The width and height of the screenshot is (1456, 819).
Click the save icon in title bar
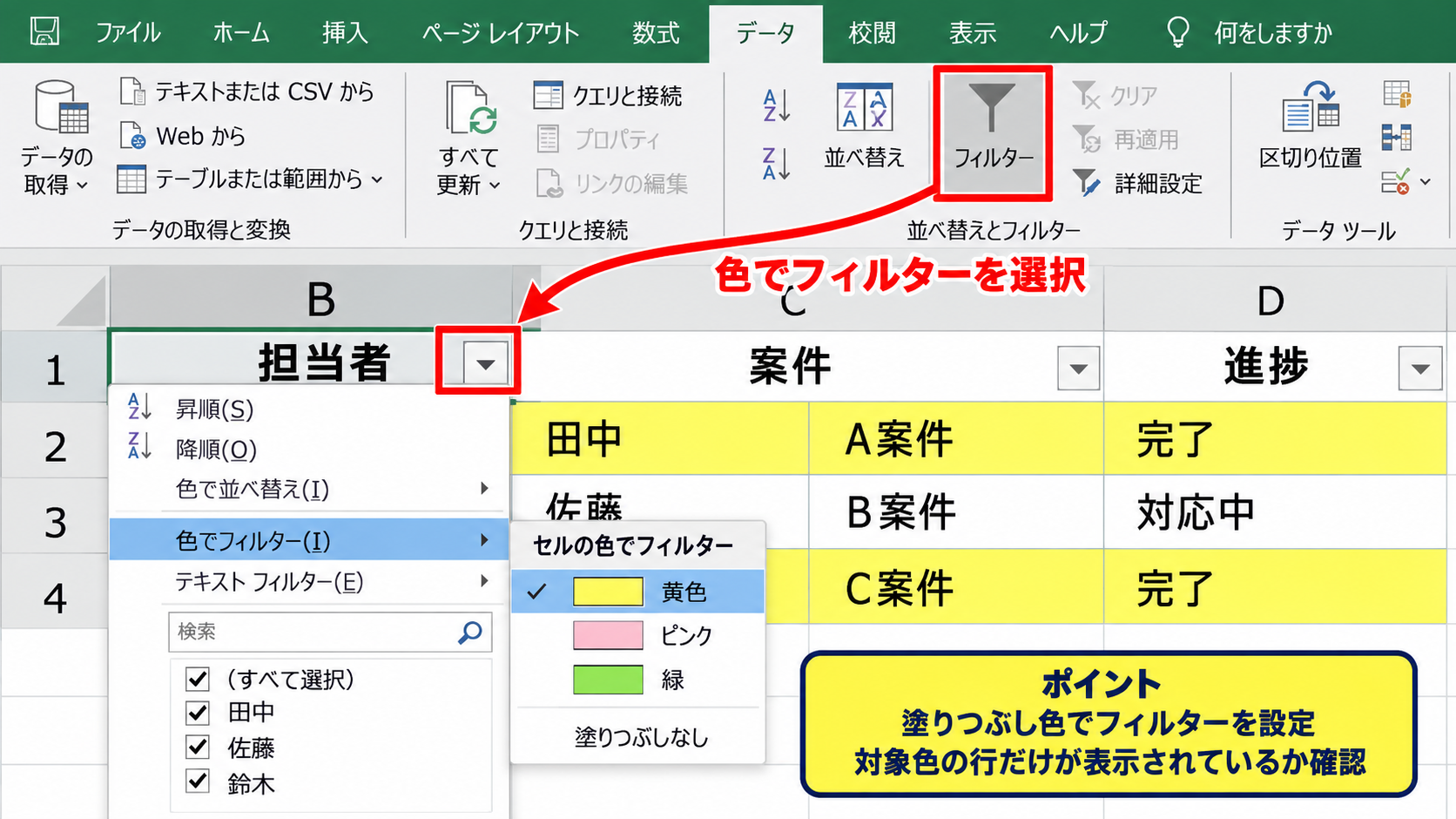(x=44, y=31)
